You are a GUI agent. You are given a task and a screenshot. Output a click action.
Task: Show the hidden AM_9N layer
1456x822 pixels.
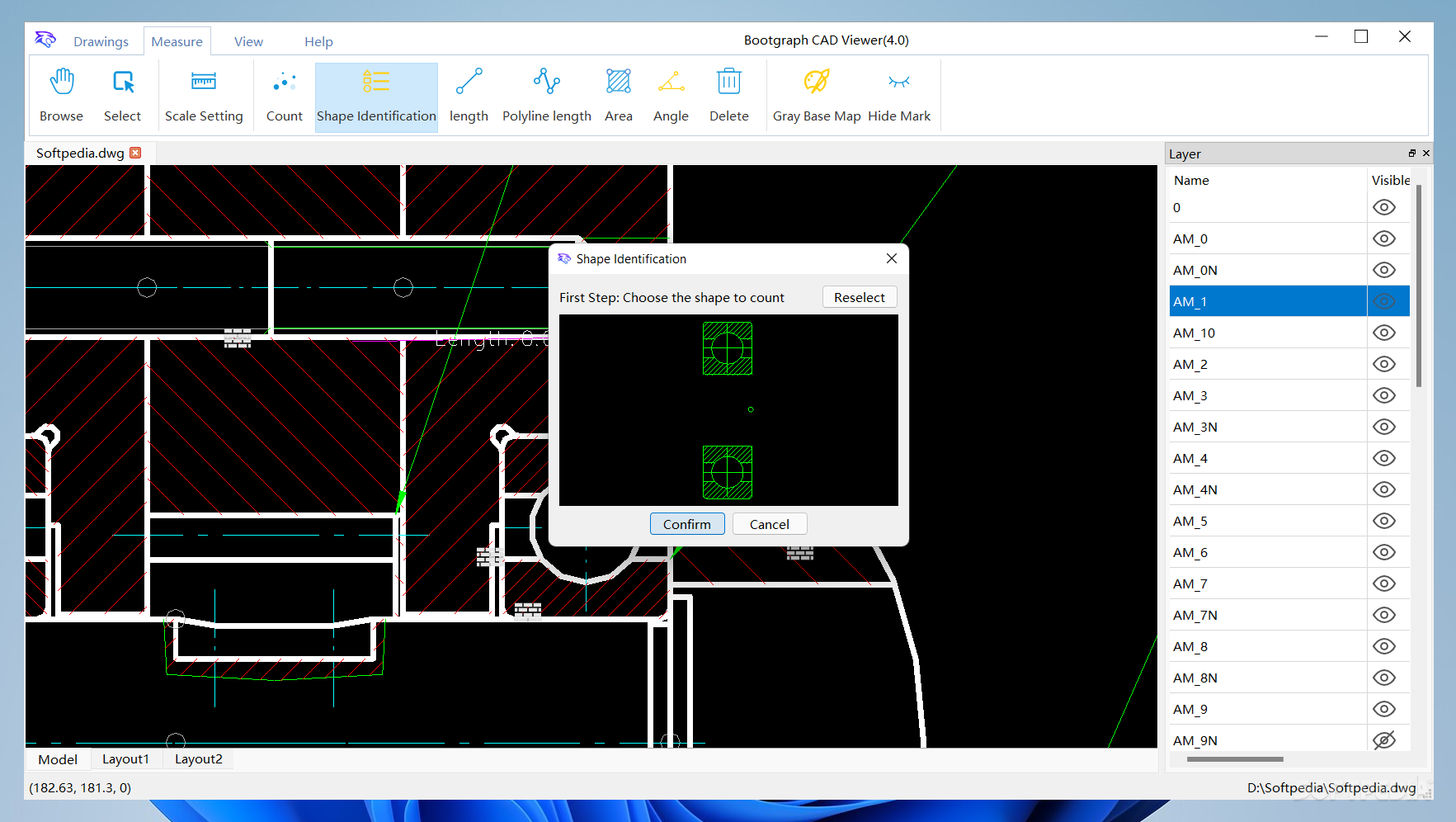(x=1384, y=740)
